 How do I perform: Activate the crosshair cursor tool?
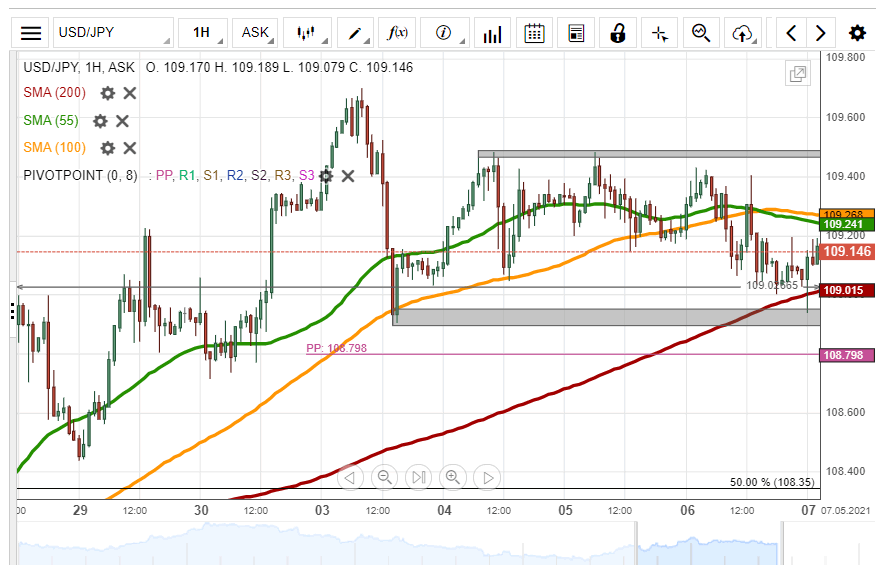click(x=659, y=33)
